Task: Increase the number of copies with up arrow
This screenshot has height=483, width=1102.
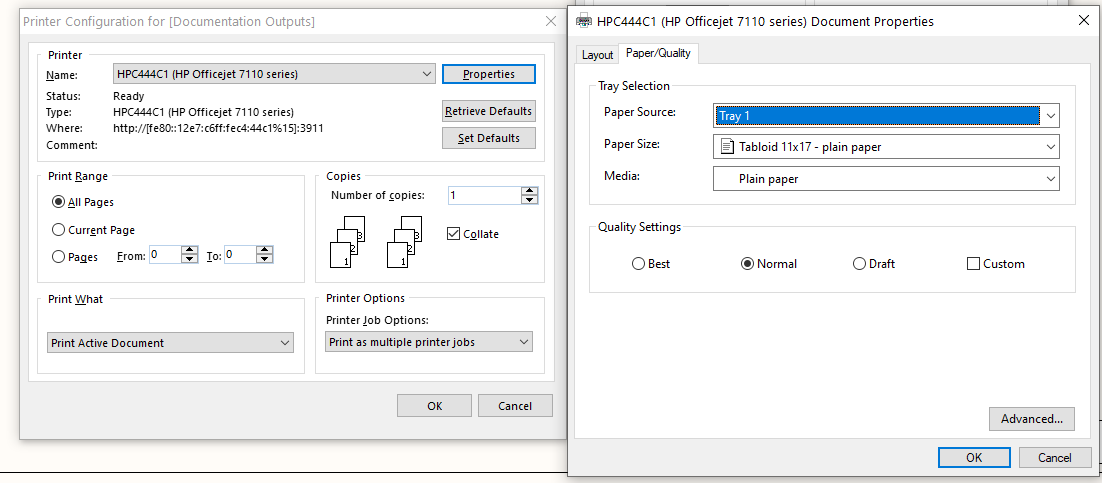Action: point(529,191)
